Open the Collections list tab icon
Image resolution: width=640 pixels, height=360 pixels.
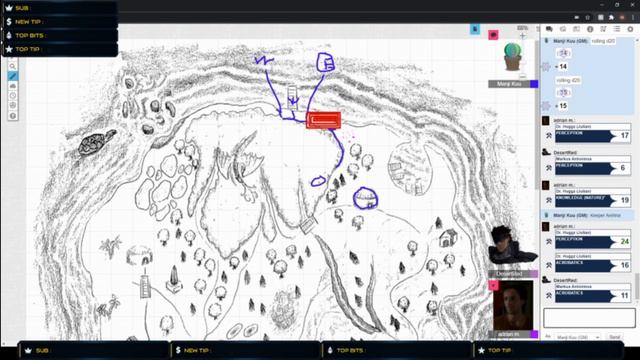tap(617, 29)
